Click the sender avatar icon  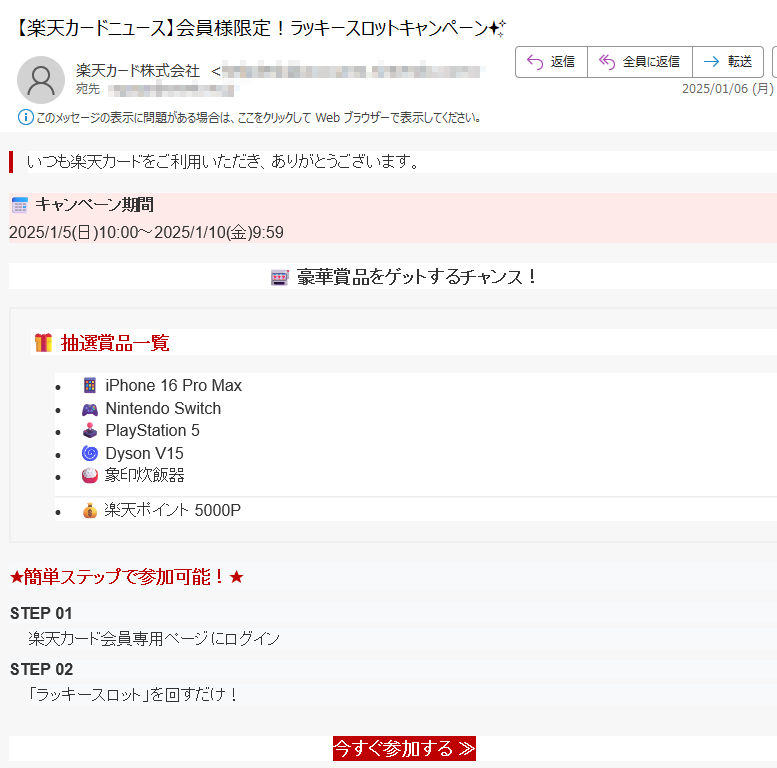point(41,80)
